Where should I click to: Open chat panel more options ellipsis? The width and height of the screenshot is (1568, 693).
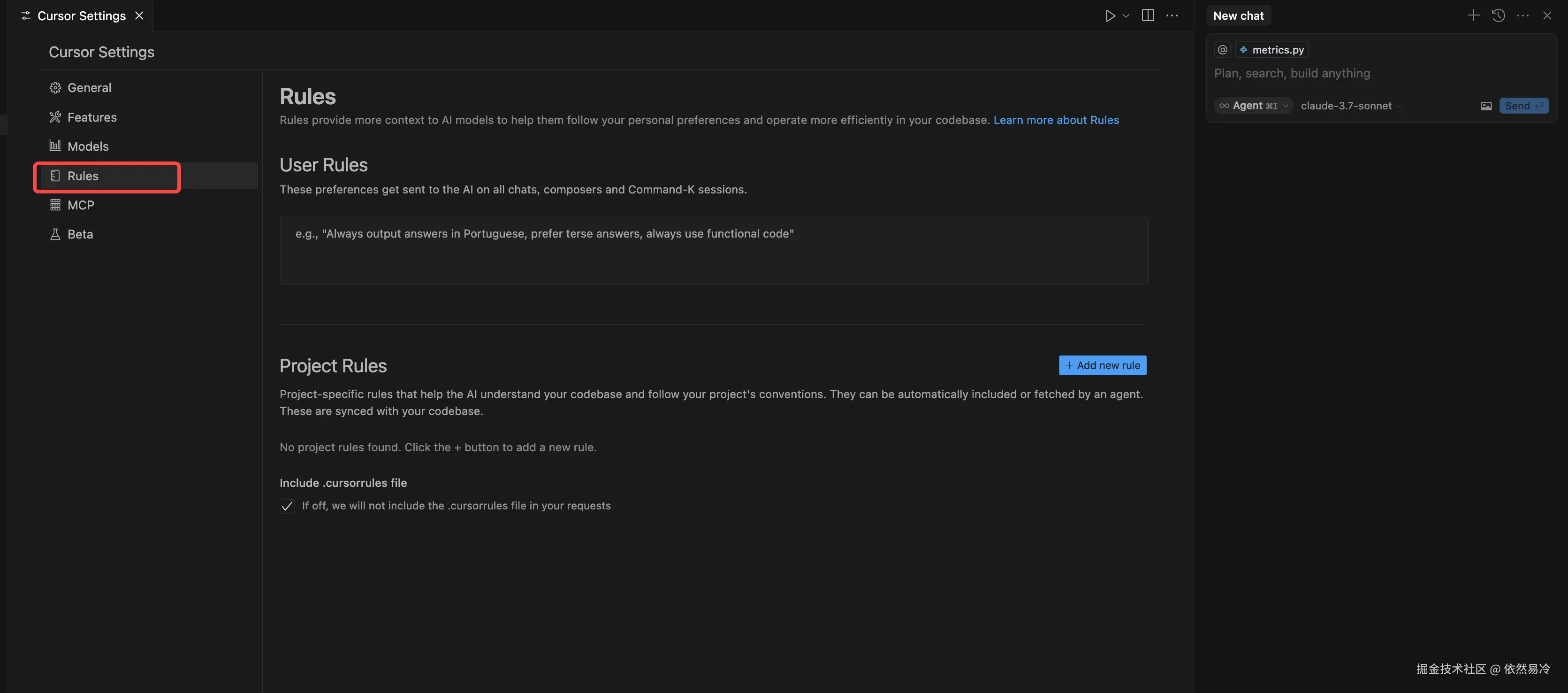click(x=1522, y=16)
